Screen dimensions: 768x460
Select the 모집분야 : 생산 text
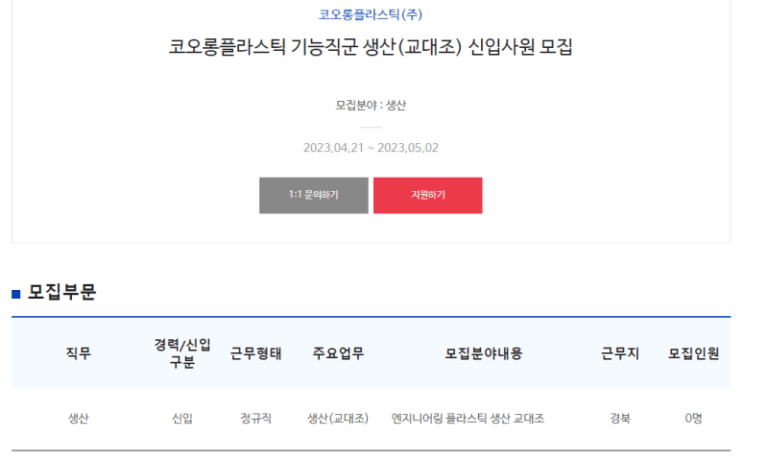[371, 105]
